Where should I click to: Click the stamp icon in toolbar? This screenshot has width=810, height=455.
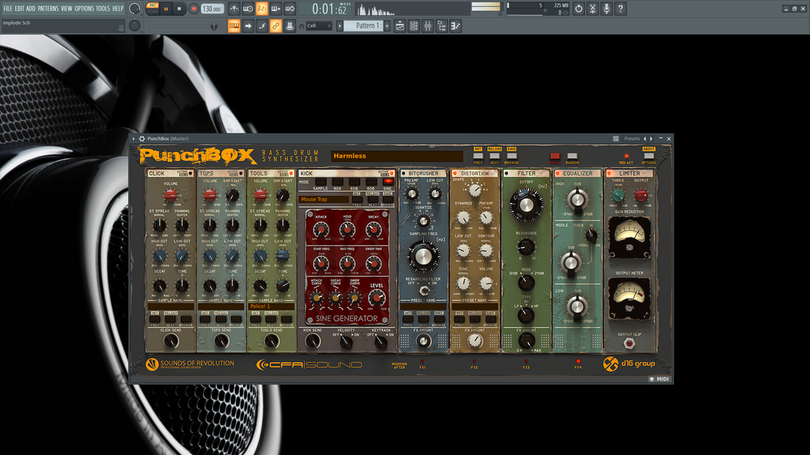(x=290, y=26)
